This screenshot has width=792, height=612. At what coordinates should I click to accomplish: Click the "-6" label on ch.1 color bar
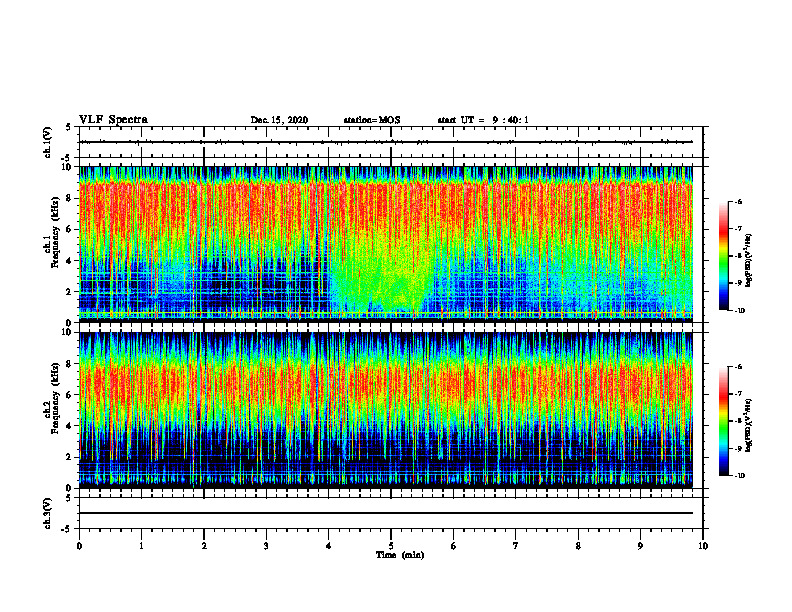tap(738, 202)
